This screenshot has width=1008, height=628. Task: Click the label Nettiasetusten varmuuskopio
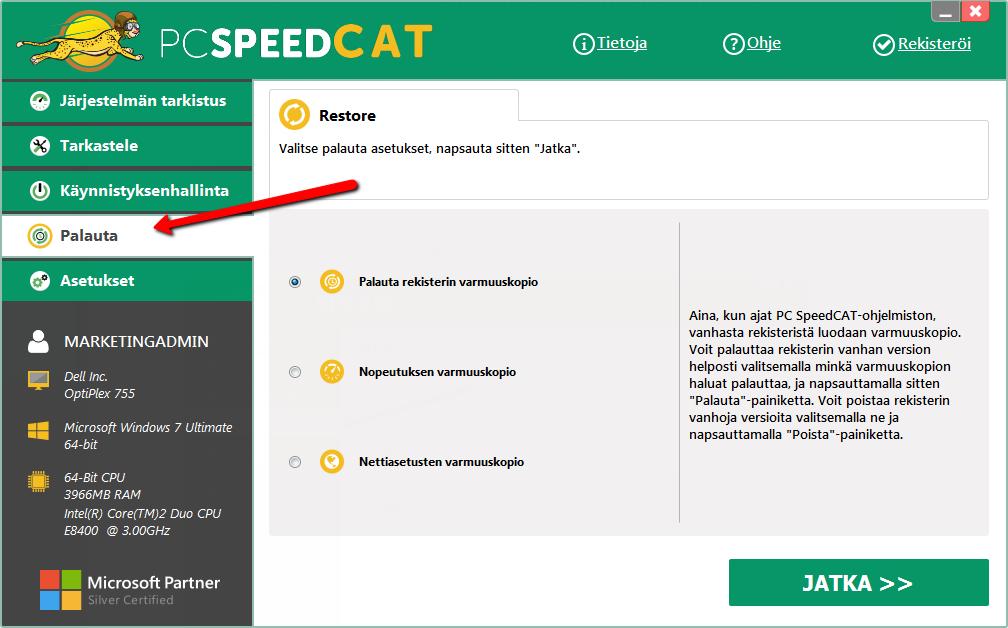coord(441,462)
